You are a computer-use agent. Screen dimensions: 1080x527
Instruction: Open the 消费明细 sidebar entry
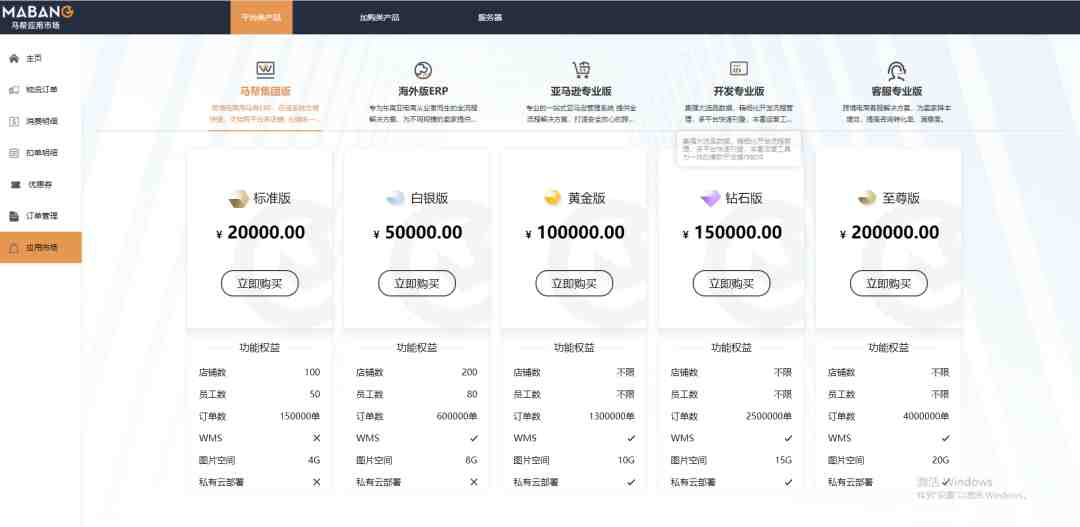pyautogui.click(x=41, y=121)
